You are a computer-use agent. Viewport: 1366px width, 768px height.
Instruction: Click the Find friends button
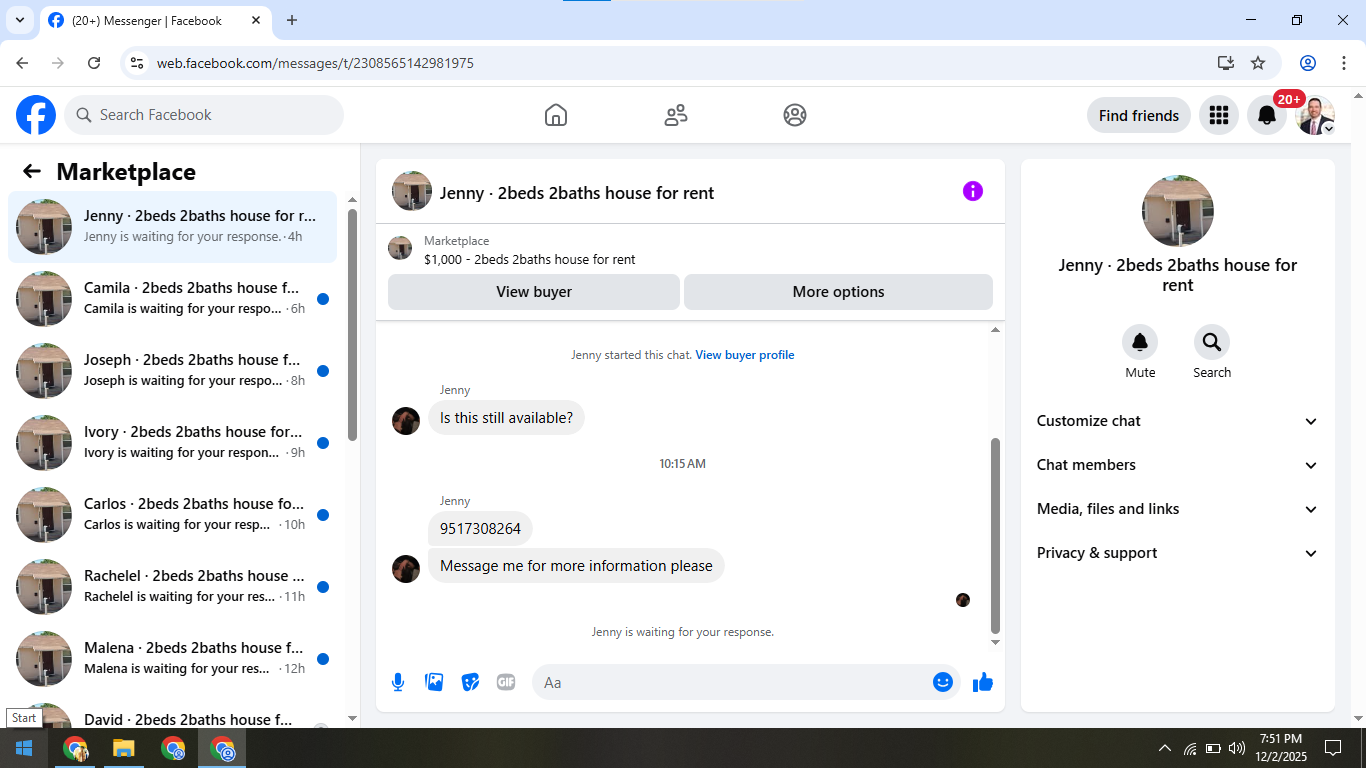(x=1139, y=115)
